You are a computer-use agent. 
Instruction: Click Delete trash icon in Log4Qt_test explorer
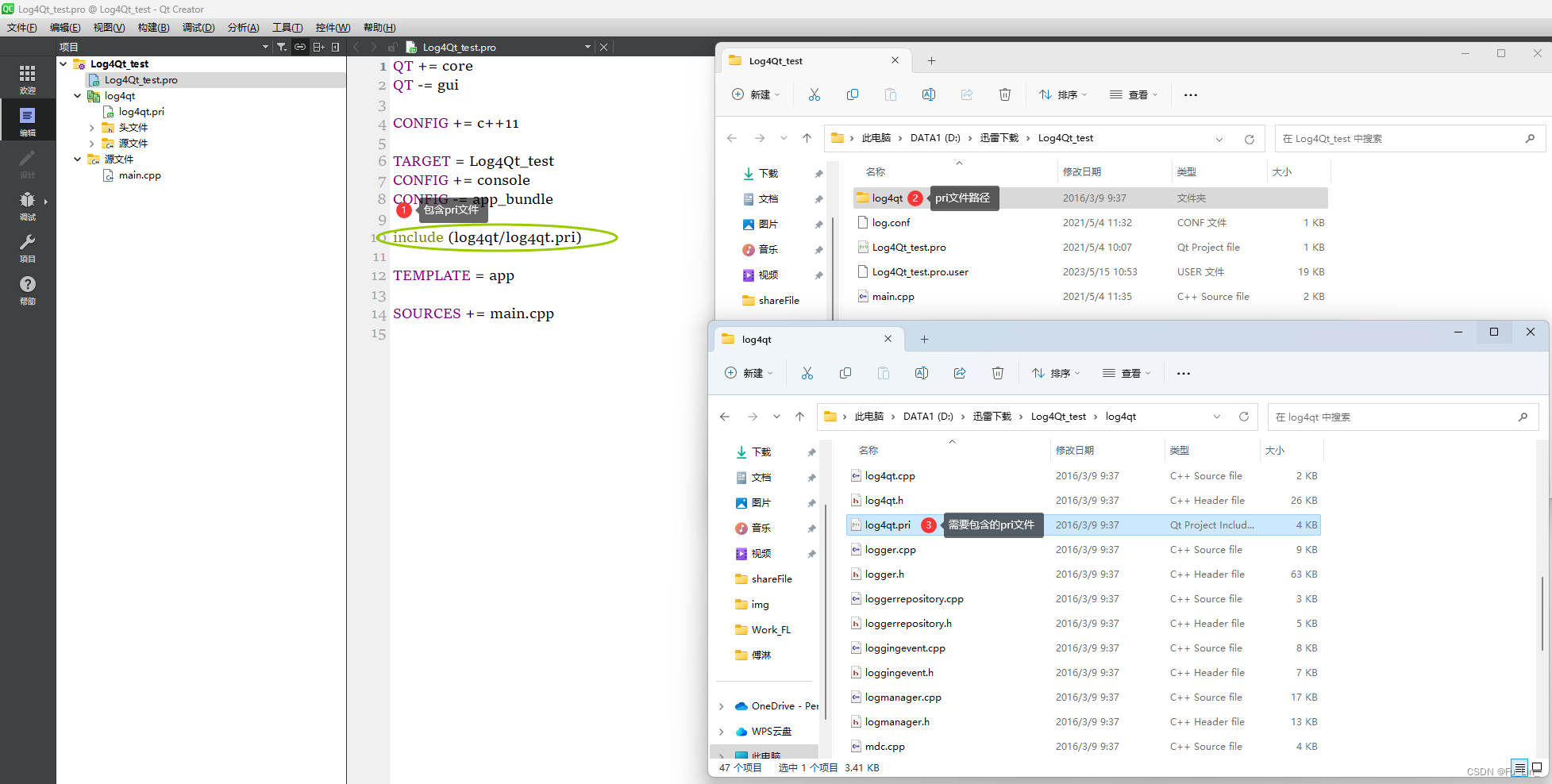(1005, 94)
